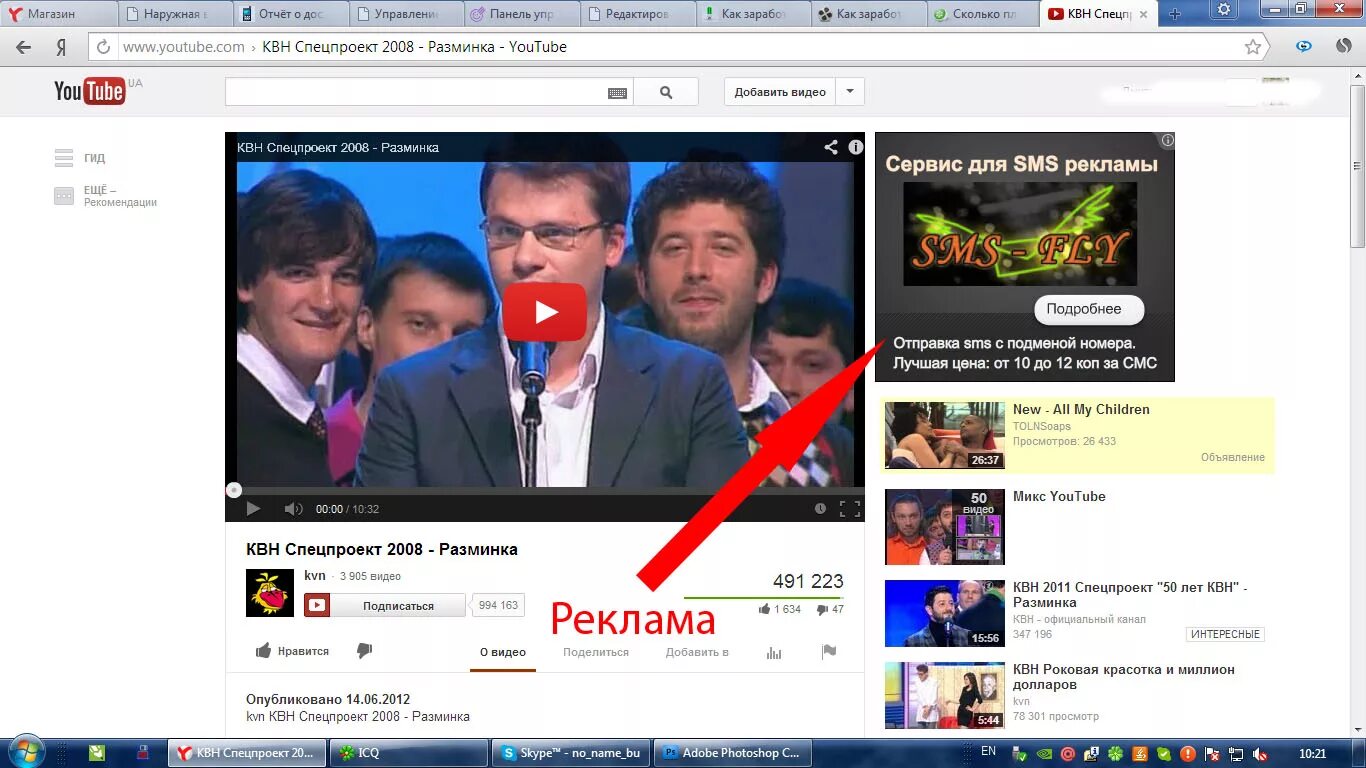Dislike the video with thumbs down
This screenshot has height=768, width=1366.
tap(364, 651)
